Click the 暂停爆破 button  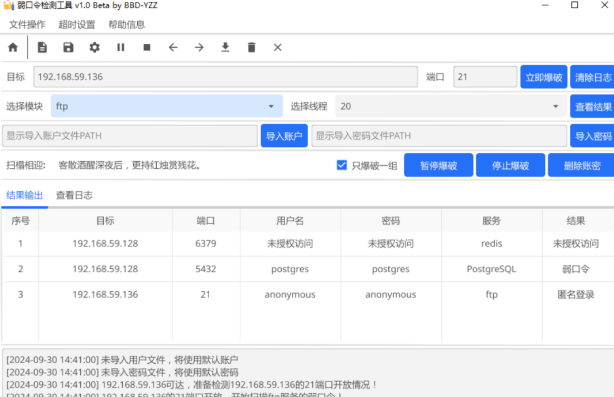point(439,165)
